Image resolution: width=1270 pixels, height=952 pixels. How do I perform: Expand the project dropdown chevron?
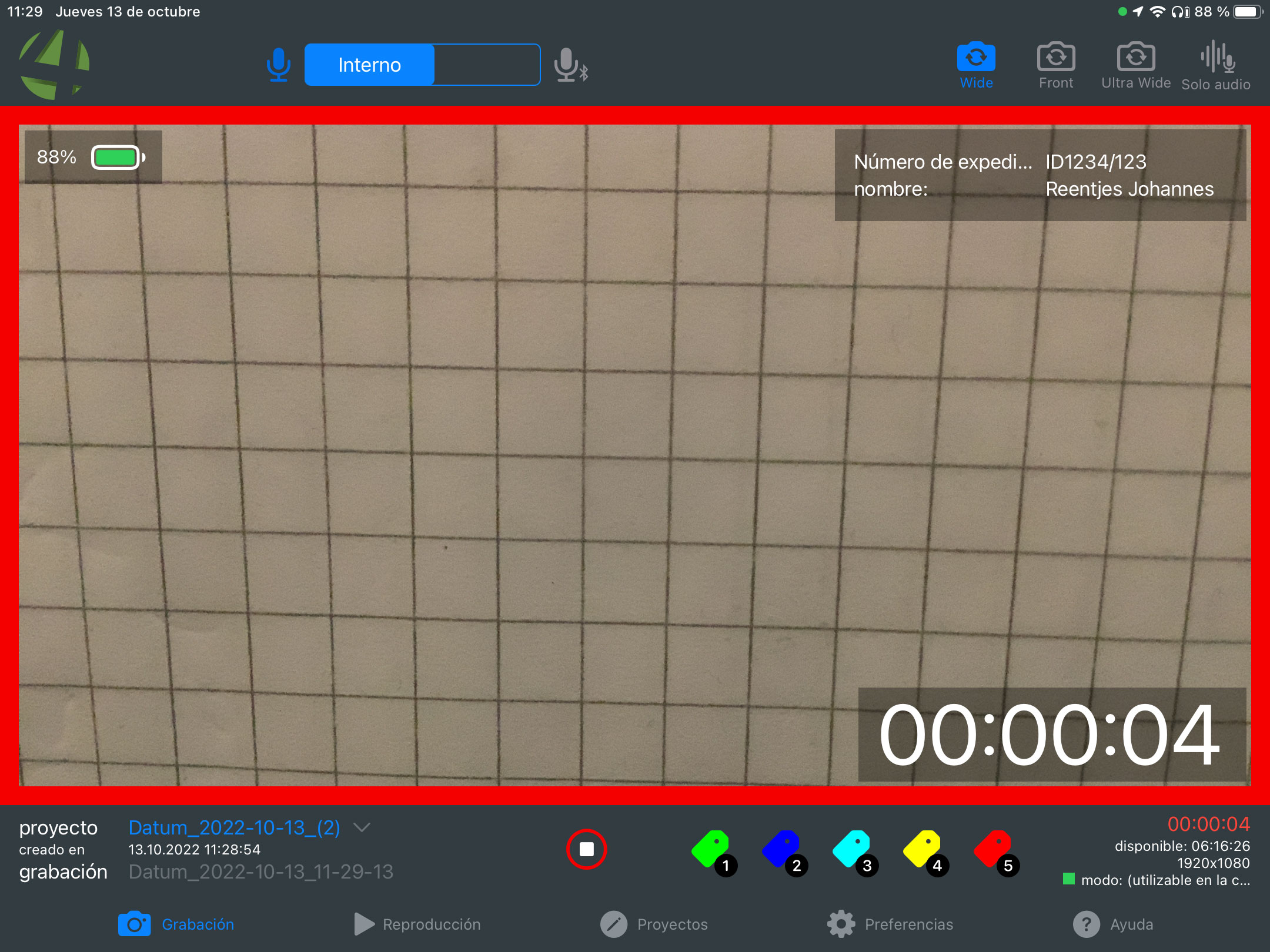coord(362,827)
